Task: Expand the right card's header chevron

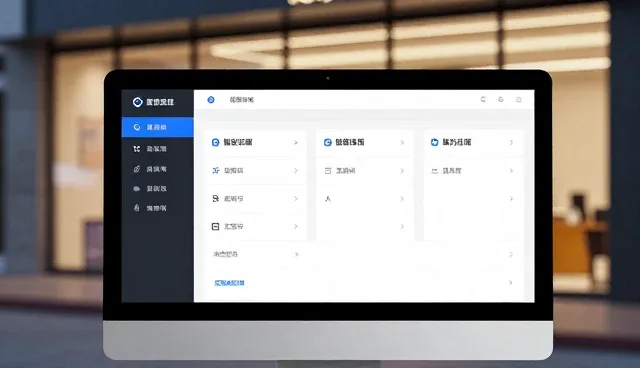Action: point(511,142)
